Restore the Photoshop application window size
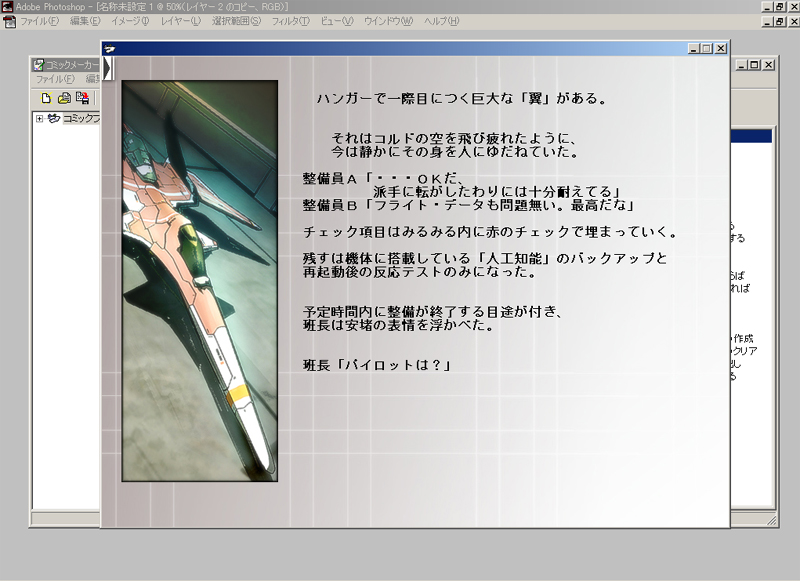This screenshot has width=800, height=581. click(x=780, y=7)
